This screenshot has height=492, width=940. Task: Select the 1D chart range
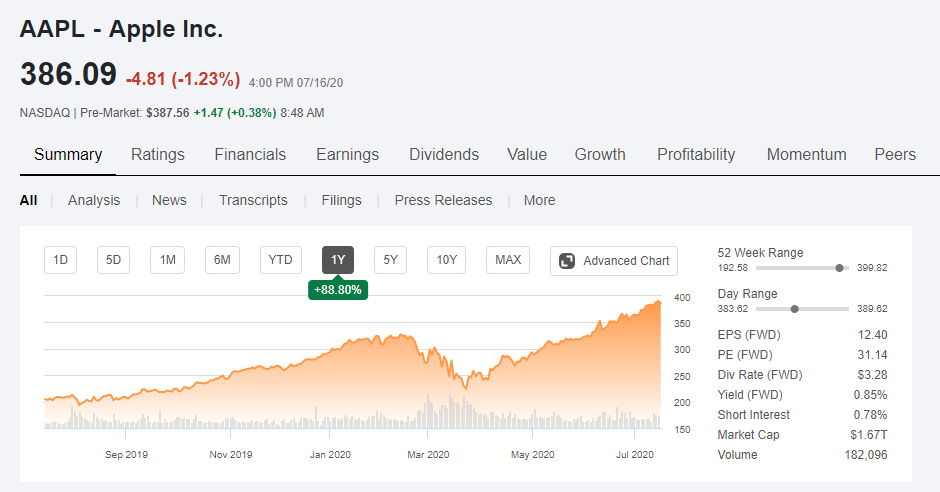[60, 261]
